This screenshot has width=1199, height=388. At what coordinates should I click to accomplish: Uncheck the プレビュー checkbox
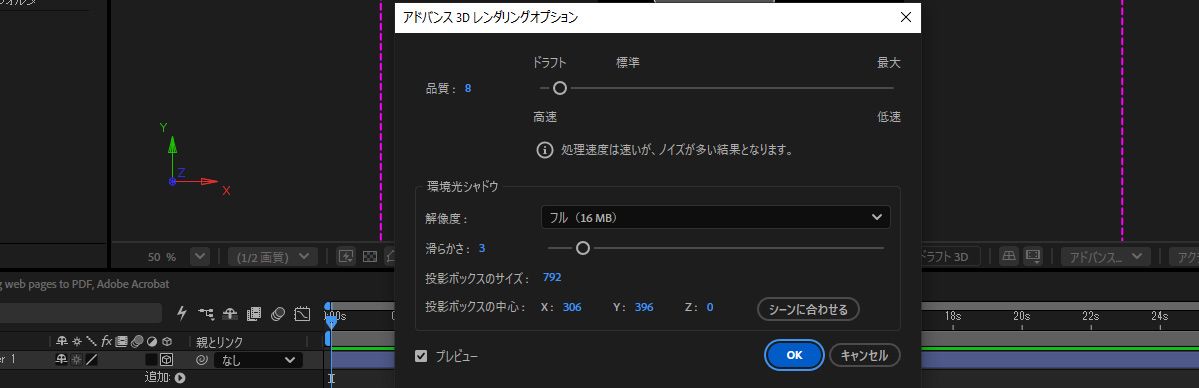(421, 356)
